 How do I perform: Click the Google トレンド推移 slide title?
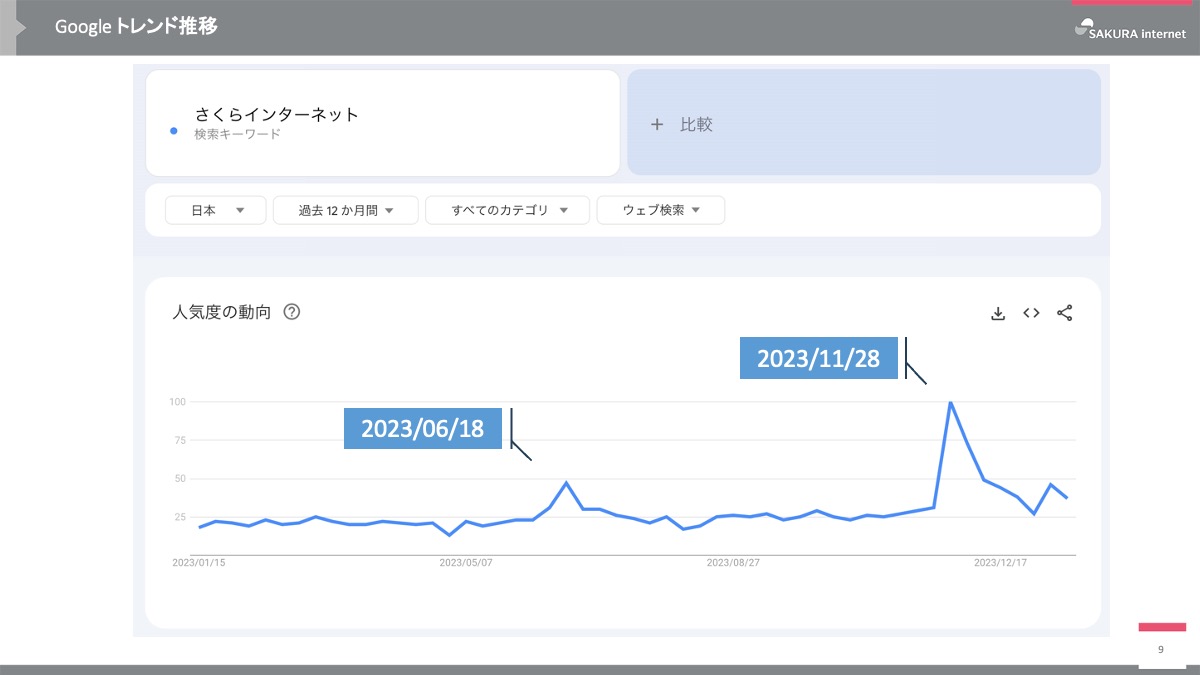click(x=136, y=27)
